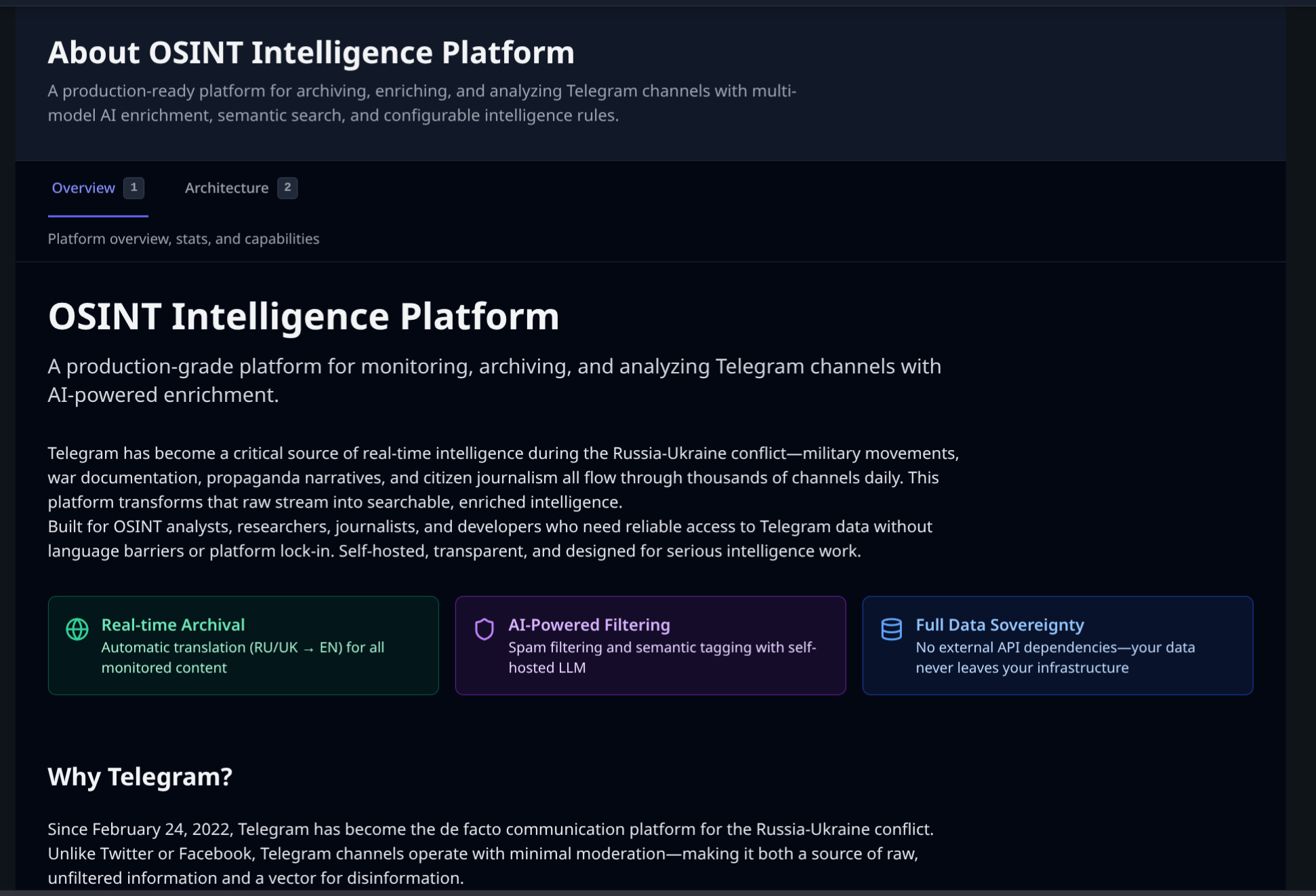Viewport: 1316px width, 896px height.
Task: Click 'Platform overview, stats, and capabilities' subtitle
Action: point(184,239)
